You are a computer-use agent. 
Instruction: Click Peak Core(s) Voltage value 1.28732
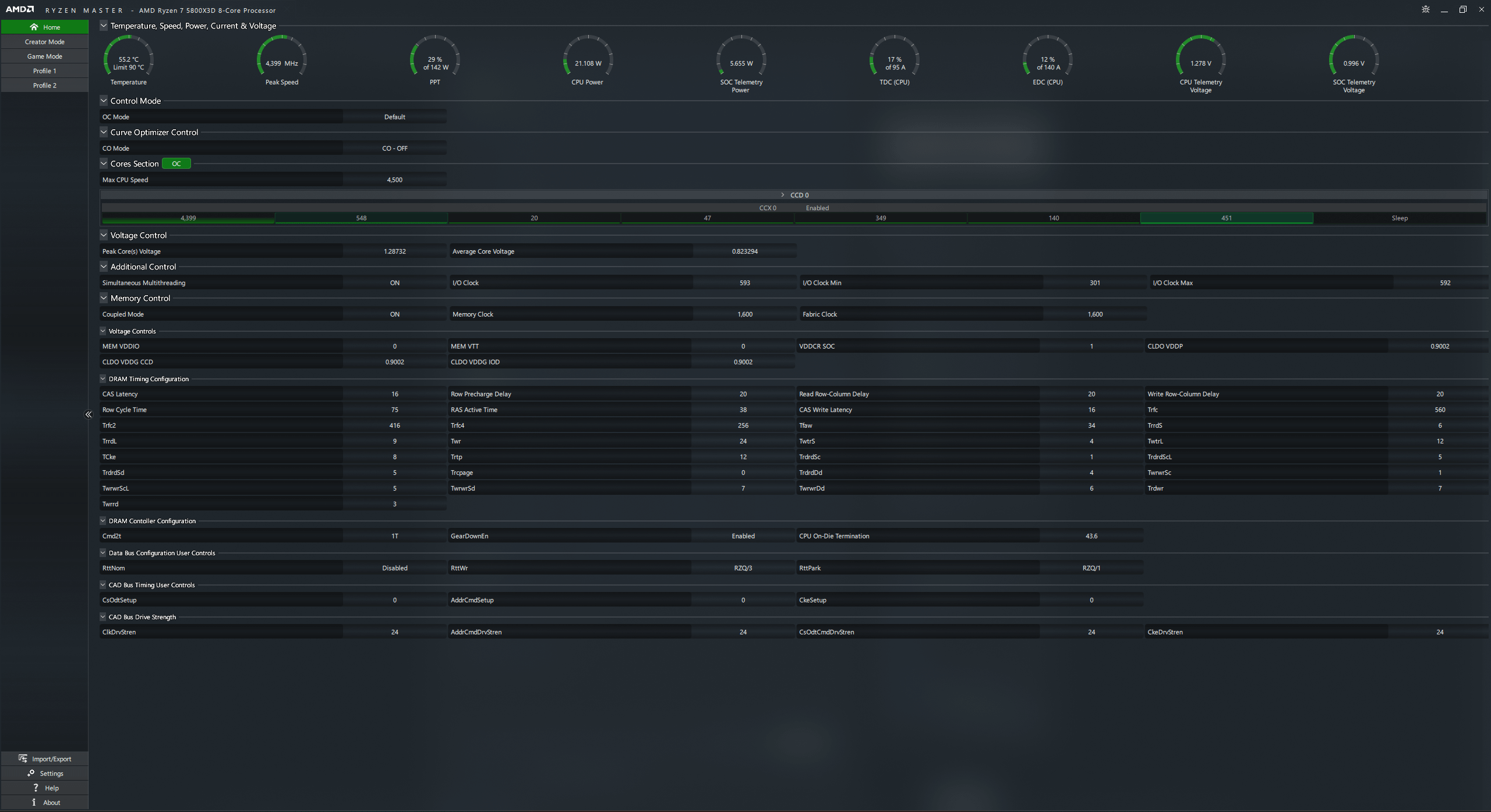[x=395, y=251]
